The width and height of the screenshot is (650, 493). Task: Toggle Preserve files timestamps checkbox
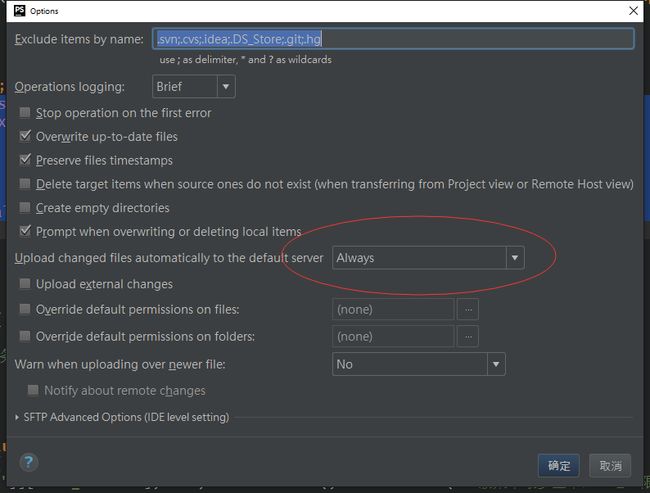point(25,160)
